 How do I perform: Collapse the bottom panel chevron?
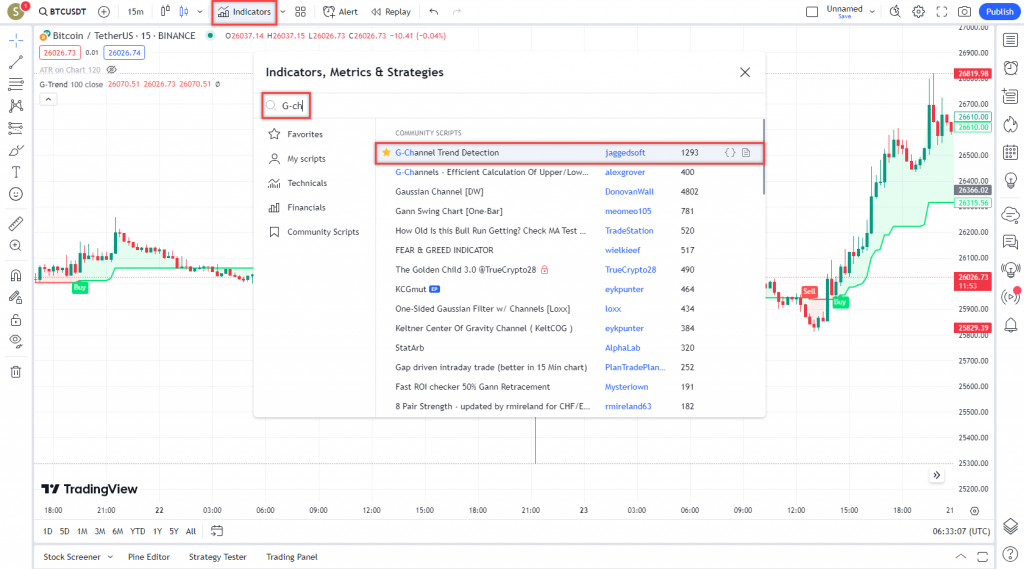pos(961,557)
